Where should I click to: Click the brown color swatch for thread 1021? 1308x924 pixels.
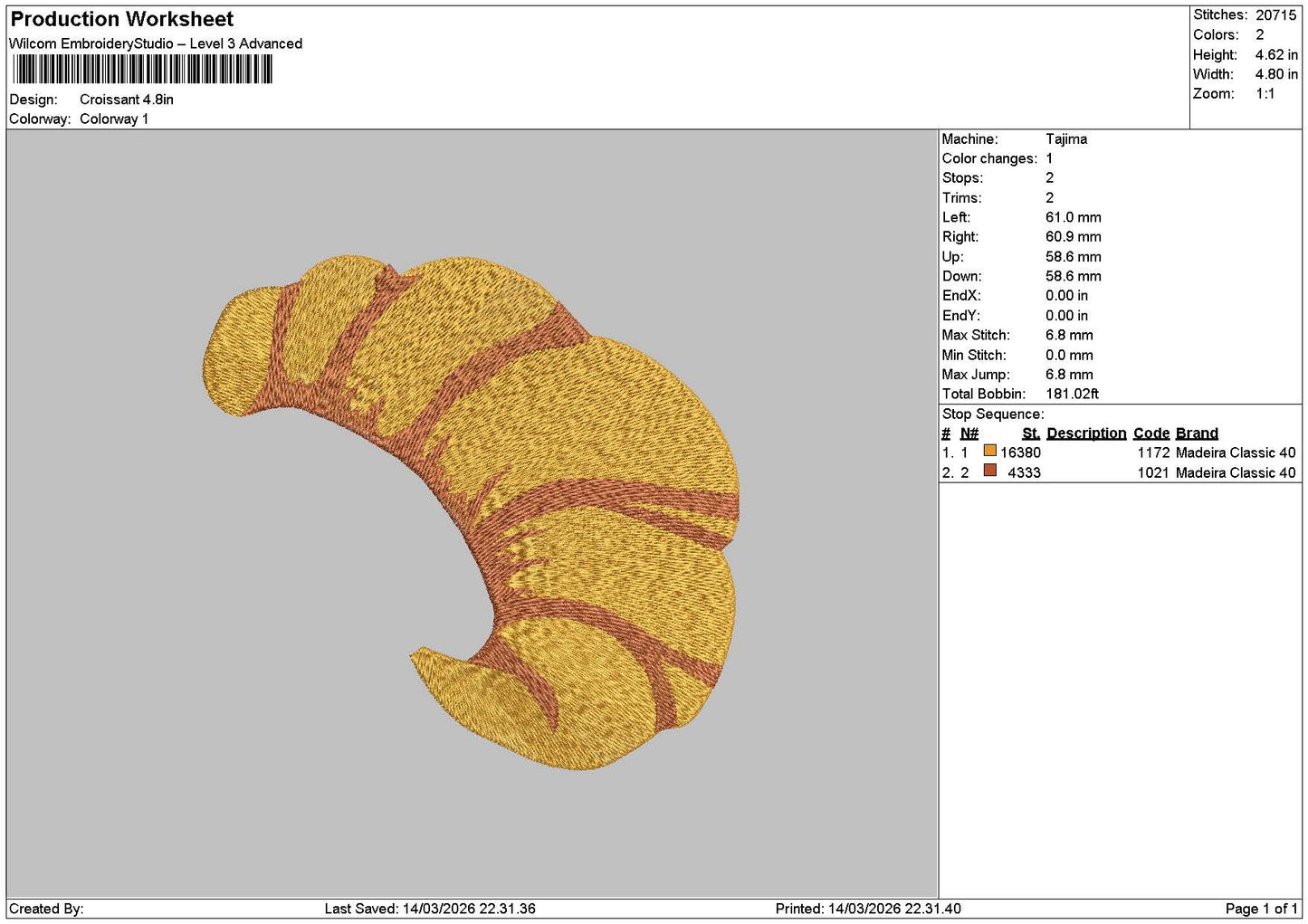[x=989, y=471]
